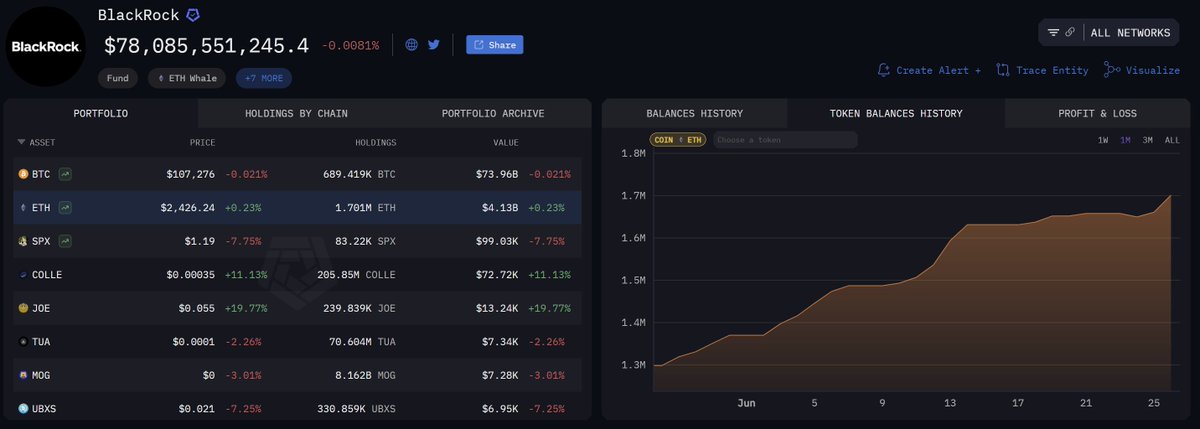This screenshot has width=1200, height=429.
Task: Open the chart icon next to BTC
Action: [x=64, y=174]
